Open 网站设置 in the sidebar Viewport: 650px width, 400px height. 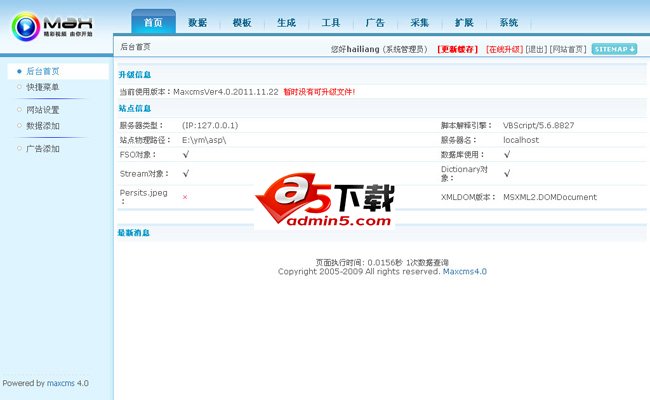click(43, 110)
